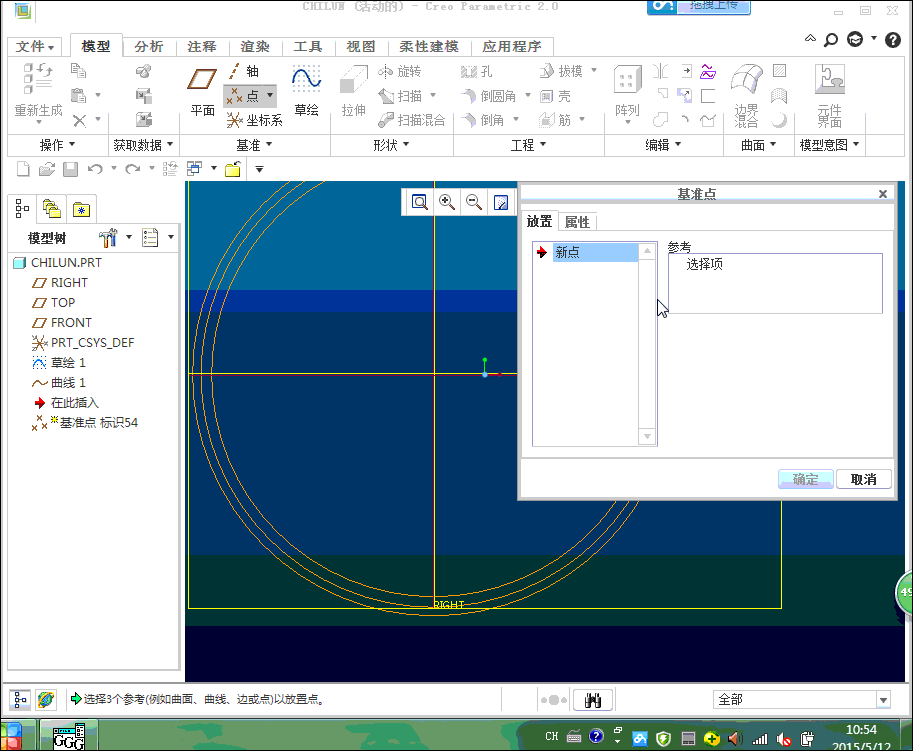Click the volume speaker icon in system tray
This screenshot has height=751, width=913.
pyautogui.click(x=735, y=739)
